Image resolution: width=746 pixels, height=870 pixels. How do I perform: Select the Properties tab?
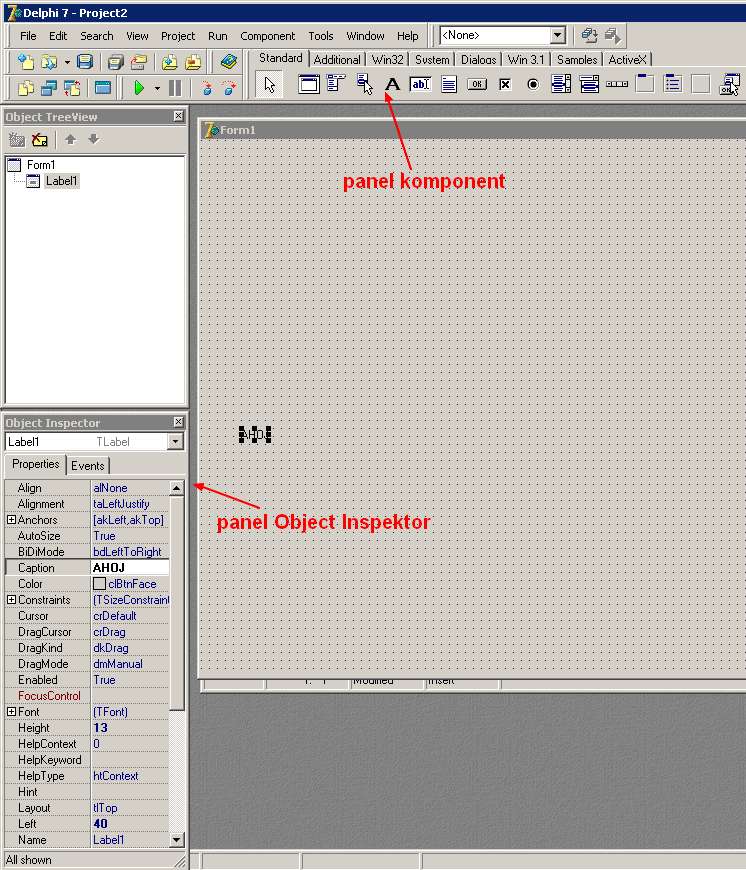(35, 464)
